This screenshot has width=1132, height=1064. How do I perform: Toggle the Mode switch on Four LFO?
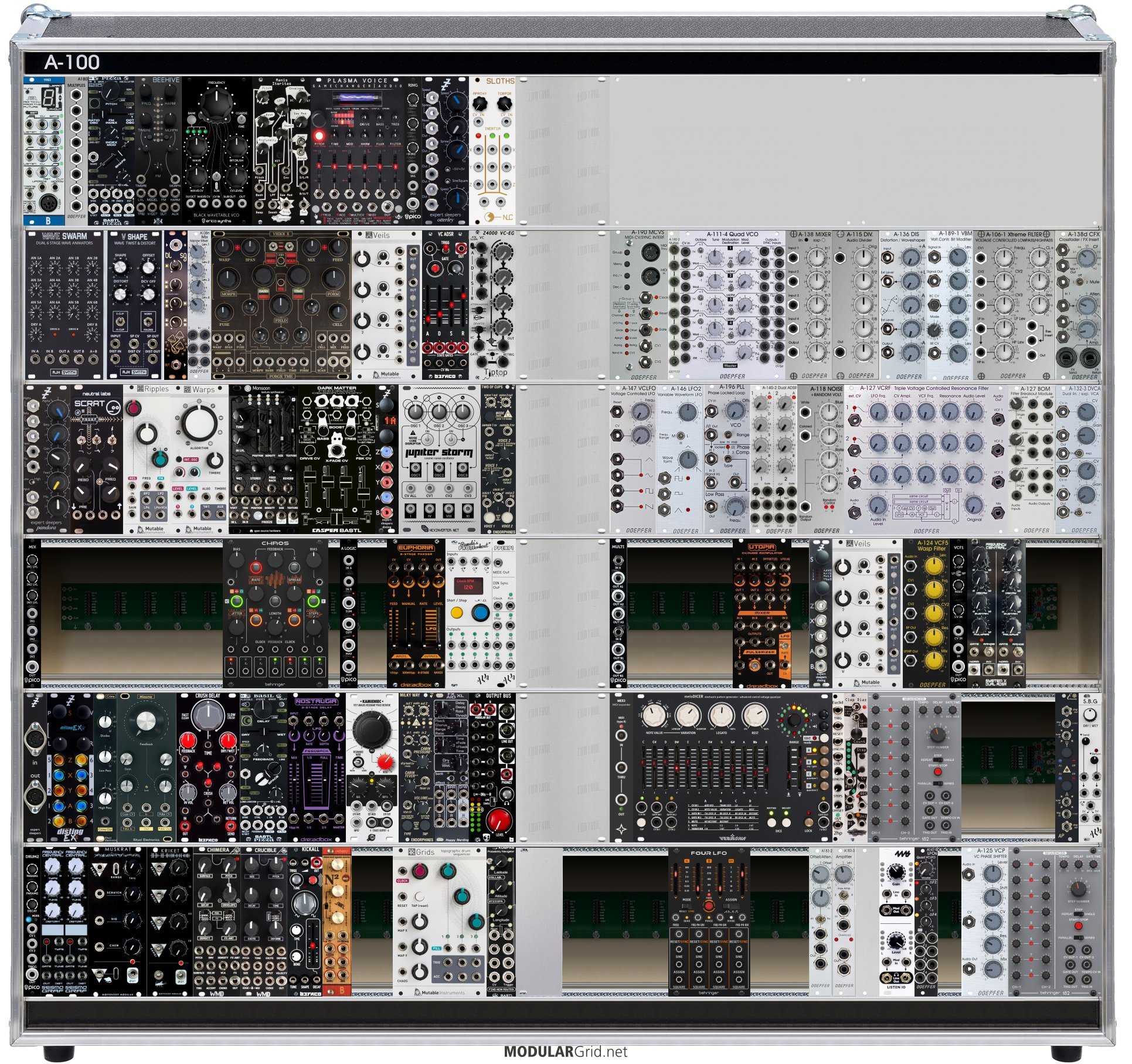click(686, 906)
